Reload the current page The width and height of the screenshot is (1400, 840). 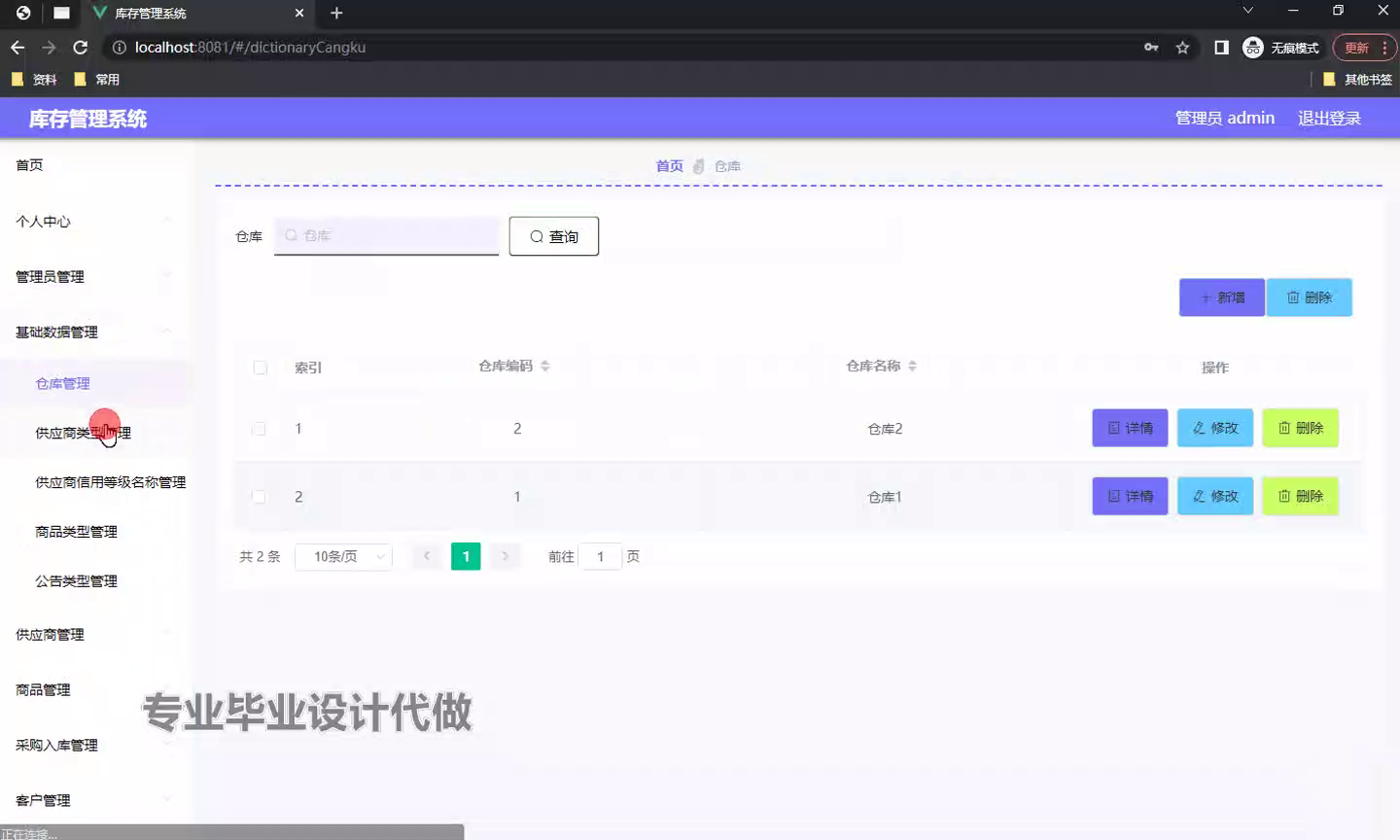click(x=81, y=48)
